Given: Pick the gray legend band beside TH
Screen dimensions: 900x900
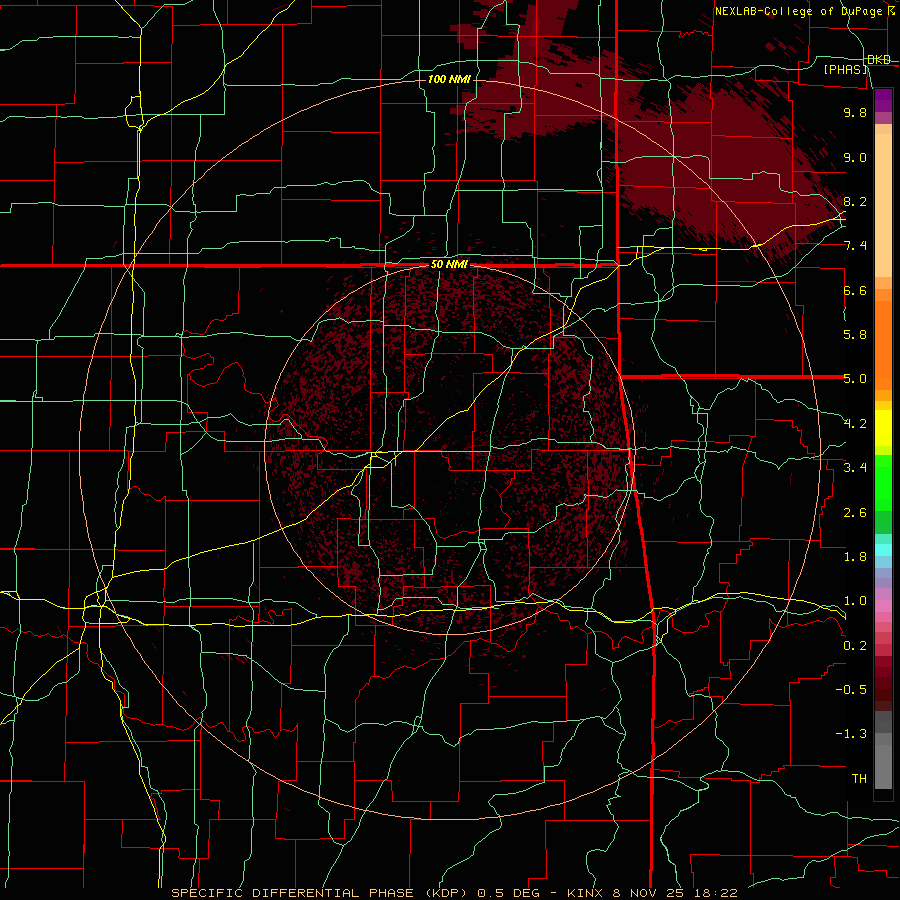Looking at the screenshot, I should tap(883, 769).
